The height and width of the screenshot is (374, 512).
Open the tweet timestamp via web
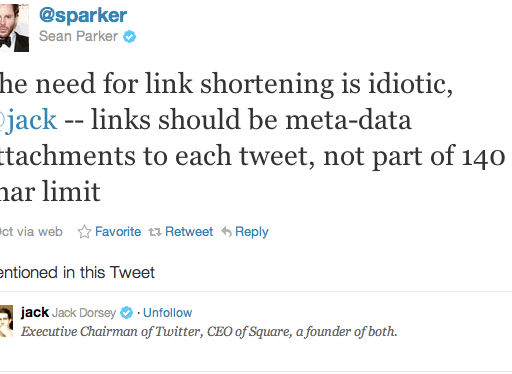click(x=31, y=231)
